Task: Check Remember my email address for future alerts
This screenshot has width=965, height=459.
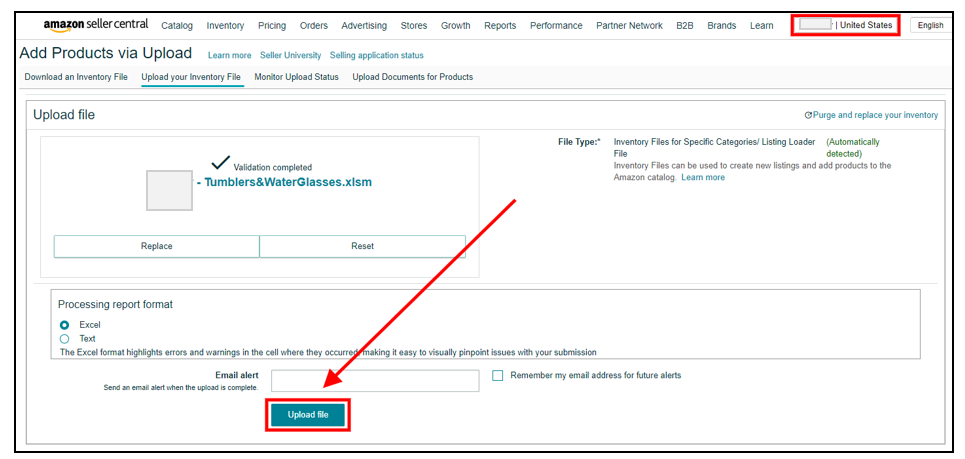Action: pyautogui.click(x=498, y=375)
